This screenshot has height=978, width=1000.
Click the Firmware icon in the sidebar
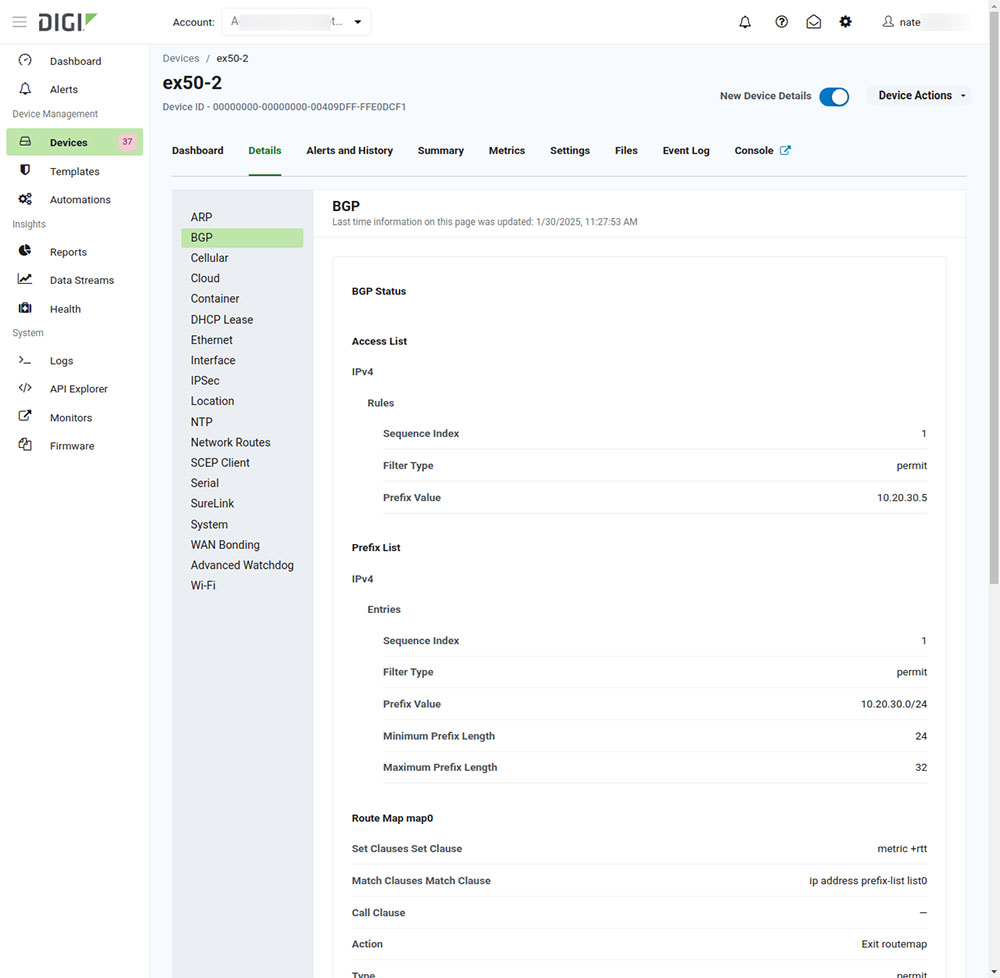click(24, 445)
